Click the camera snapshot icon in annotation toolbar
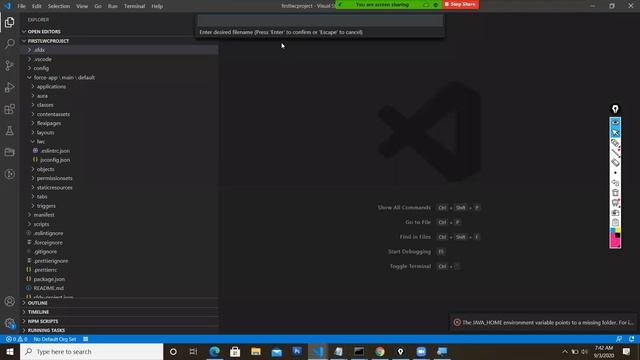The width and height of the screenshot is (640, 360). 615,213
